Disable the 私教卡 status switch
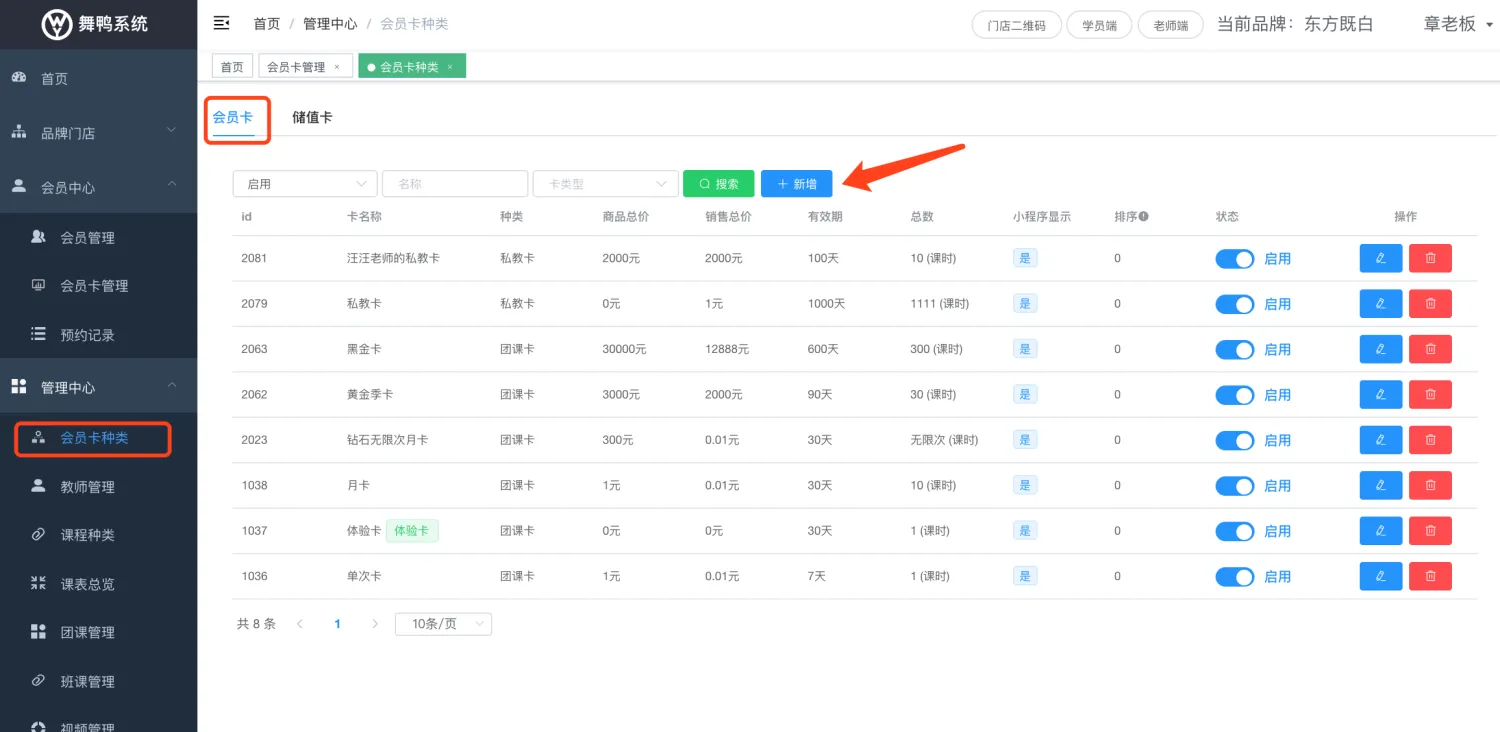Viewport: 1500px width, 732px height. (x=1234, y=304)
